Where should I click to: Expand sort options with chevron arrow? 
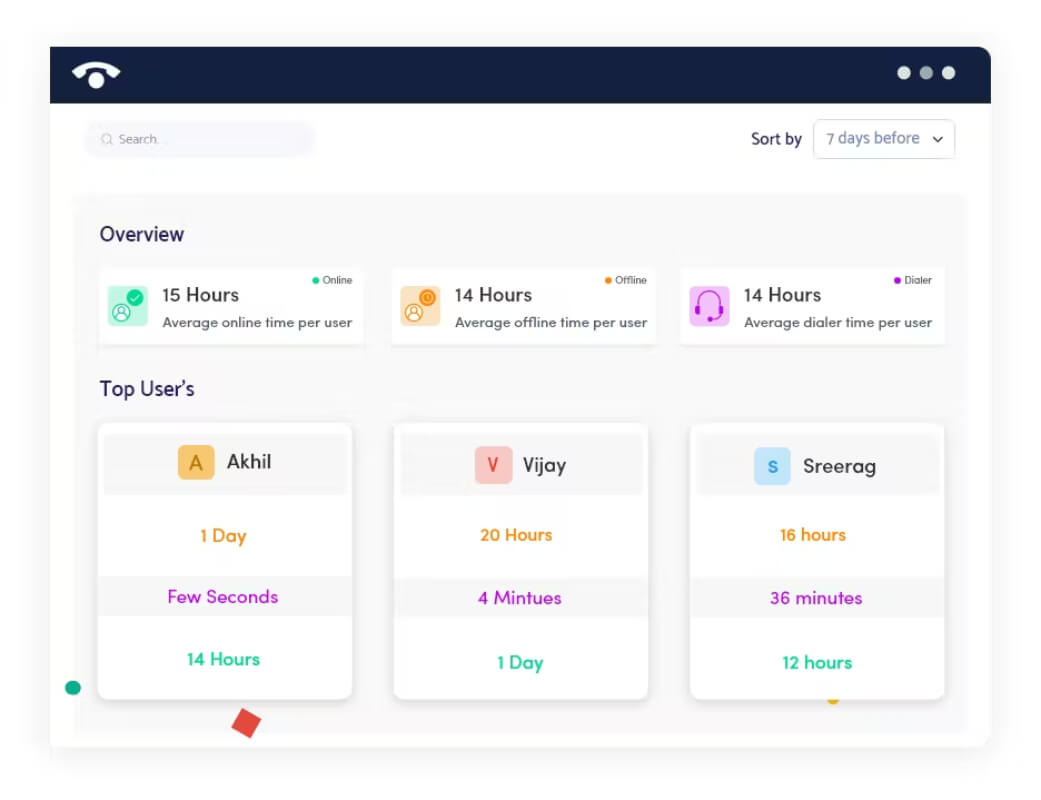pos(937,139)
